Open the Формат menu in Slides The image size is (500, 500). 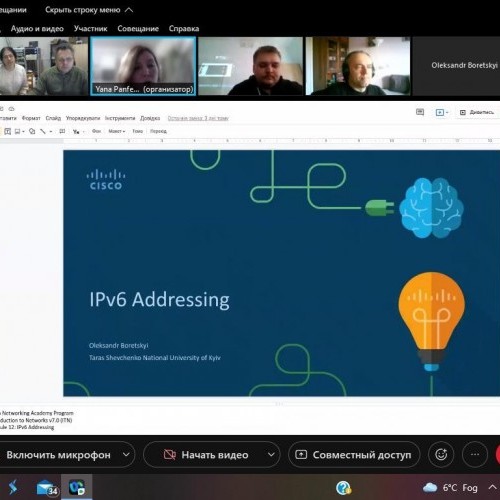pyautogui.click(x=31, y=118)
